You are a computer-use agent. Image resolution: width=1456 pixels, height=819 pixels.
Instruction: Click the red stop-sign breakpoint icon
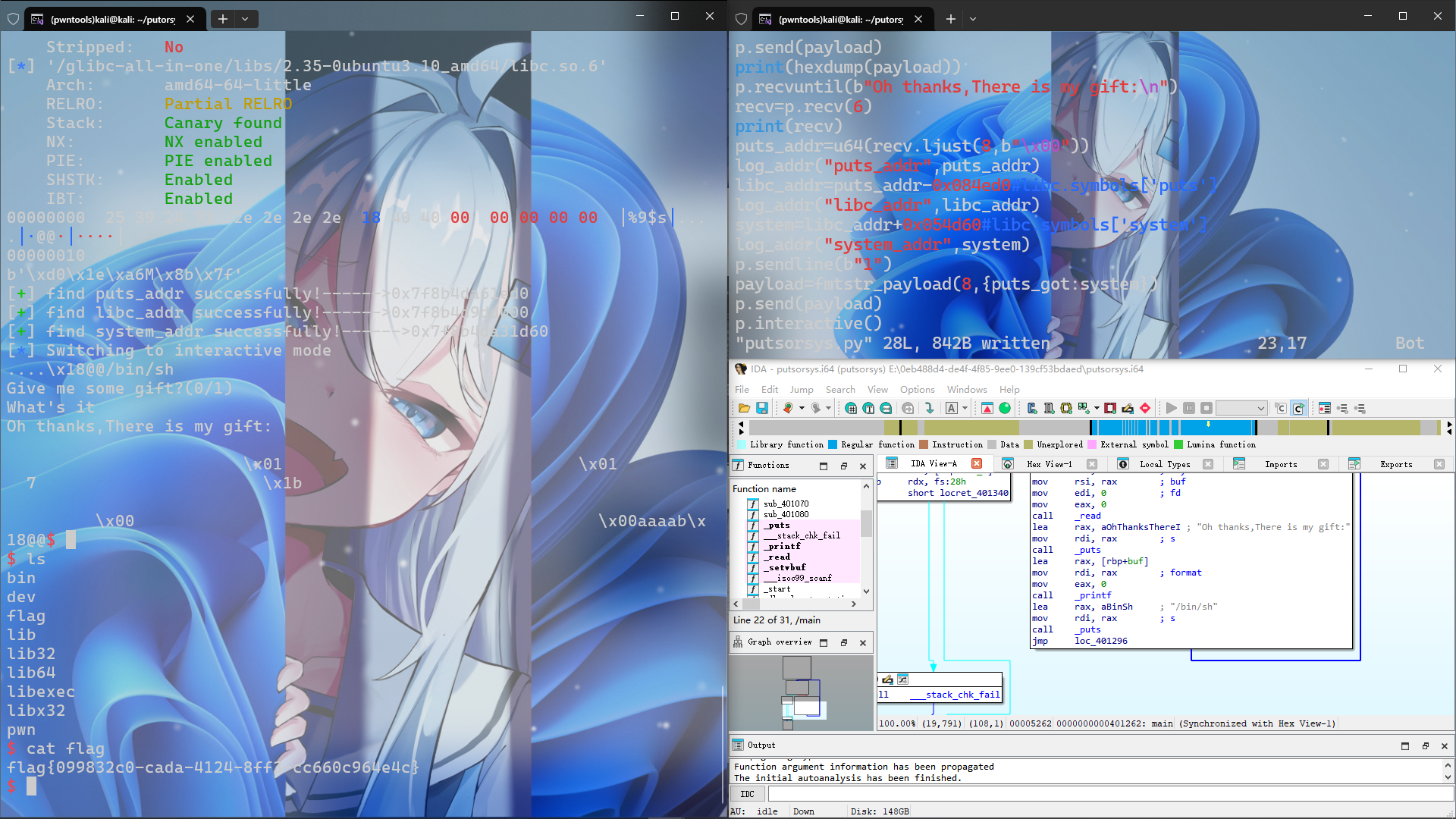click(1145, 408)
